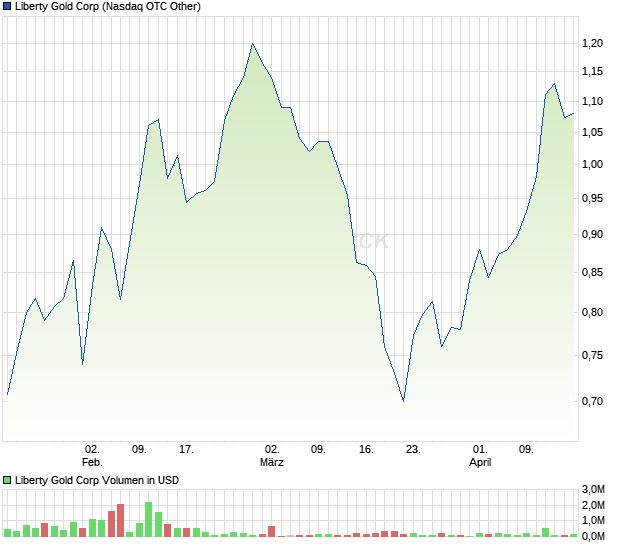
Task: Click the 0,80 price axis label
Action: (592, 312)
